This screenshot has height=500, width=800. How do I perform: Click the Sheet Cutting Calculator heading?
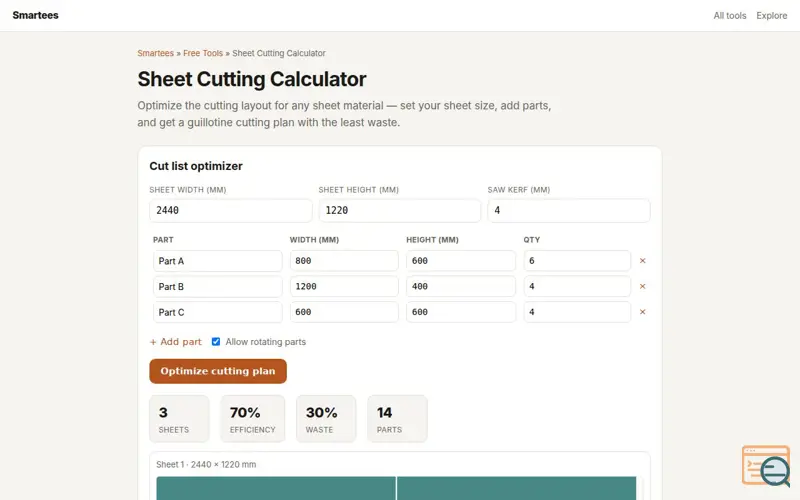pos(252,79)
